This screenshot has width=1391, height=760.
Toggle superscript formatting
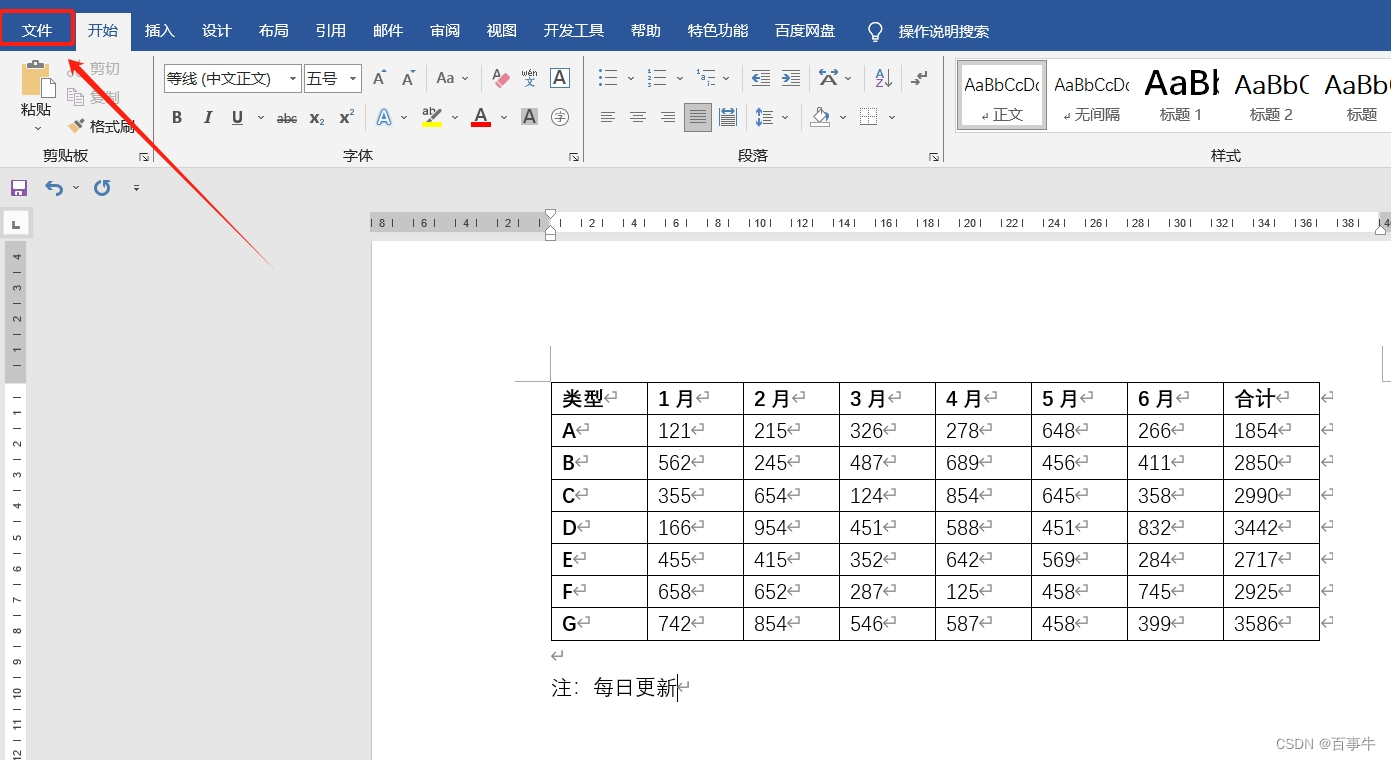(347, 117)
